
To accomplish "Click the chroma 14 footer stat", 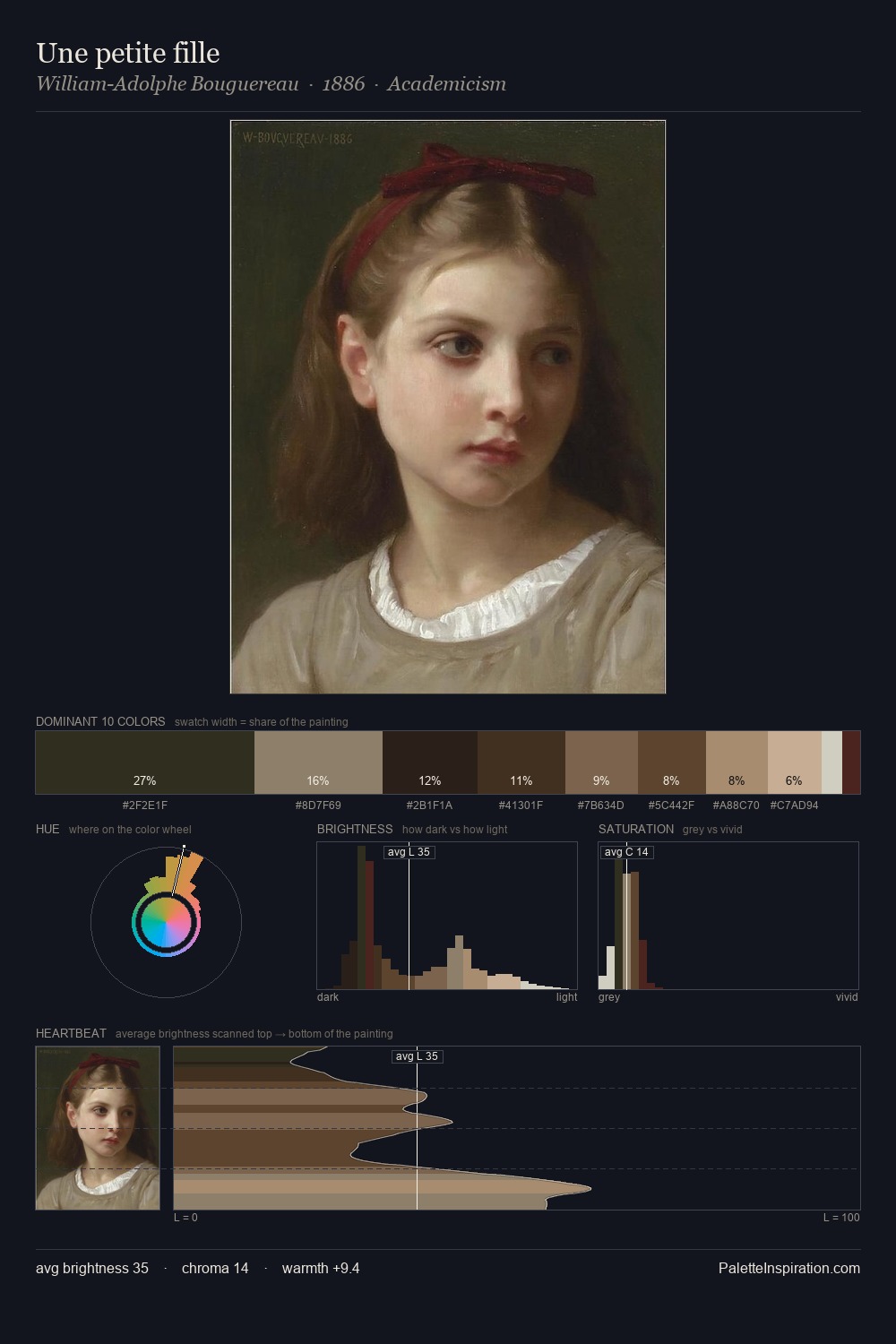I will [215, 1268].
